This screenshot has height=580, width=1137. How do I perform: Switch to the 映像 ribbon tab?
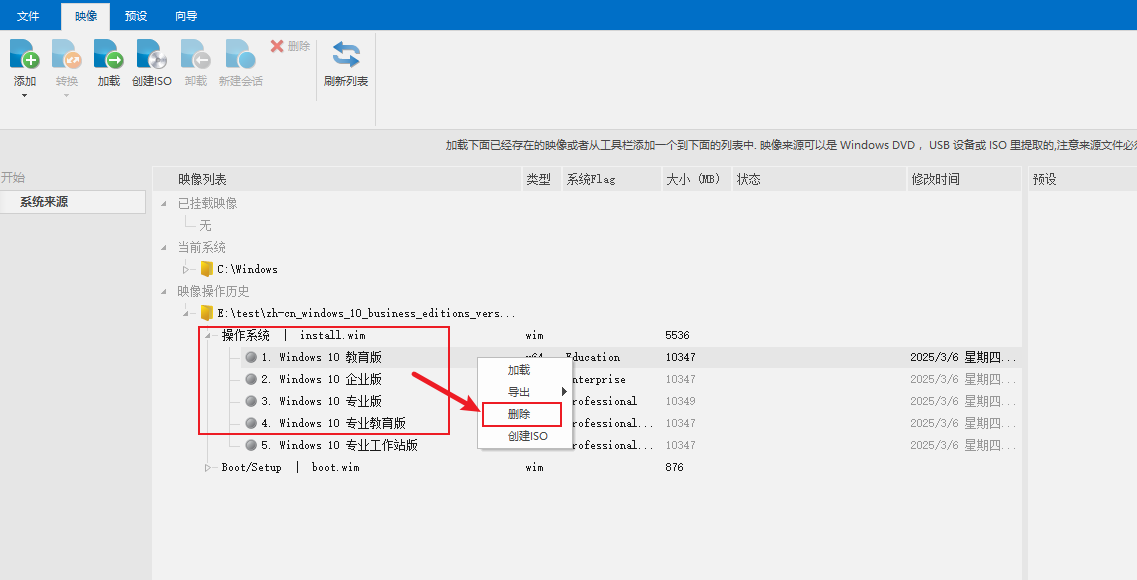click(x=86, y=15)
